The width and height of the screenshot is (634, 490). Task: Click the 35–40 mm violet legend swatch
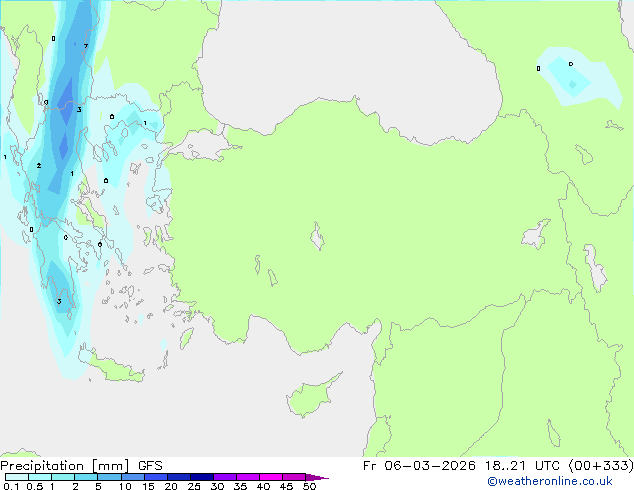point(247,477)
